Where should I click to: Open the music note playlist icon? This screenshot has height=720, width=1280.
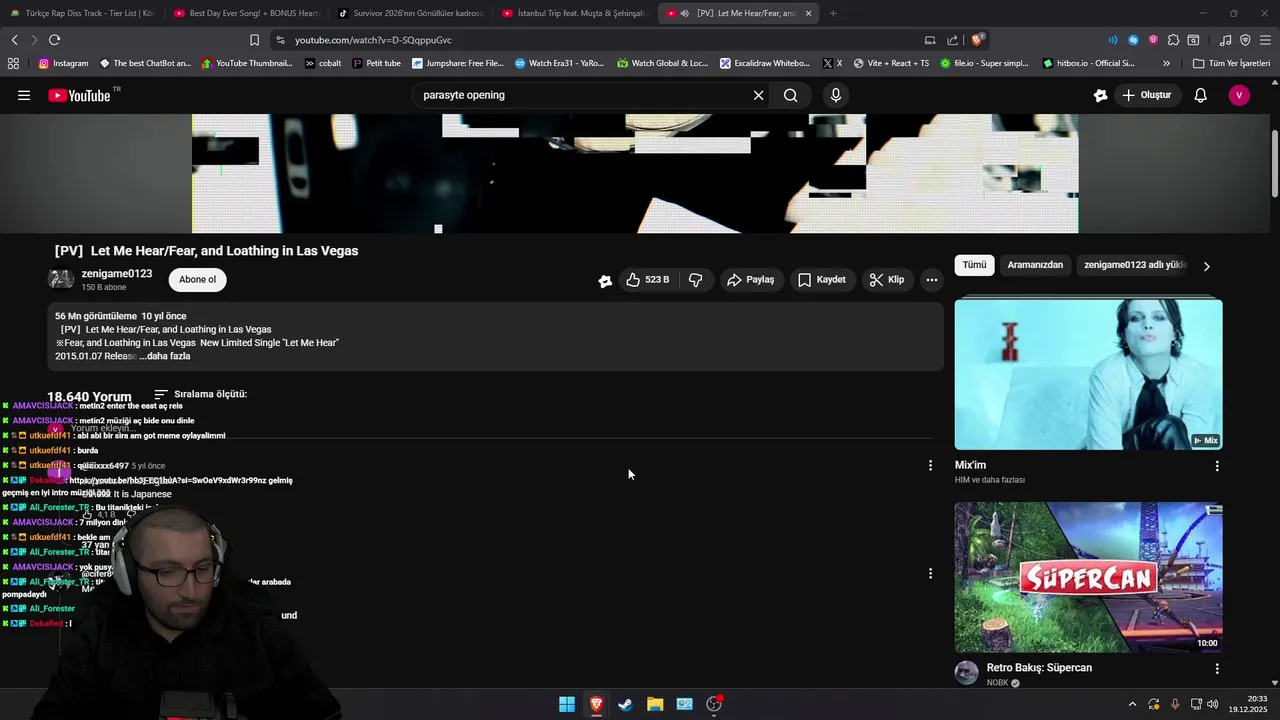(1226, 40)
